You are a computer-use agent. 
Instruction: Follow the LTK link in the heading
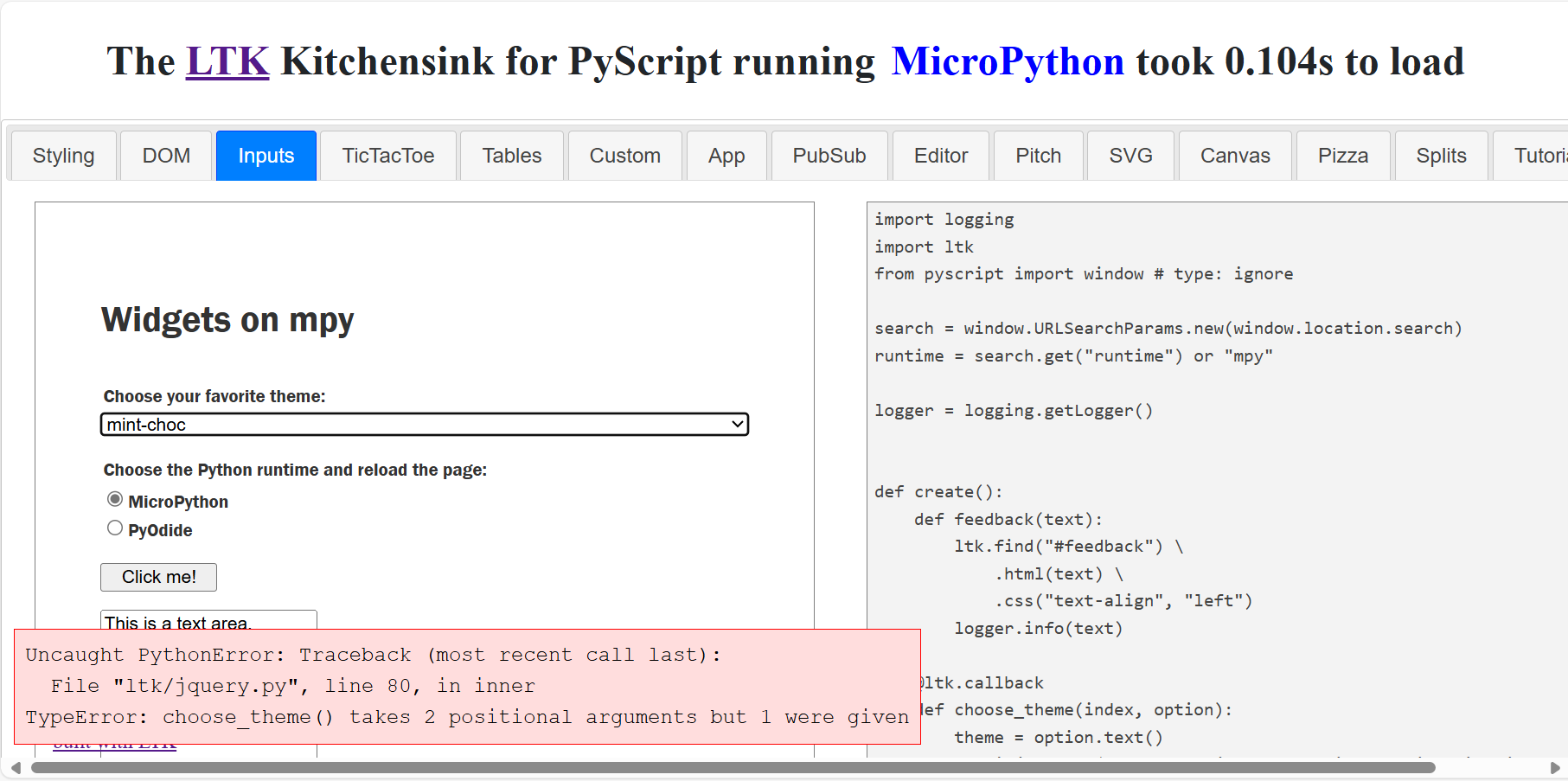(227, 61)
